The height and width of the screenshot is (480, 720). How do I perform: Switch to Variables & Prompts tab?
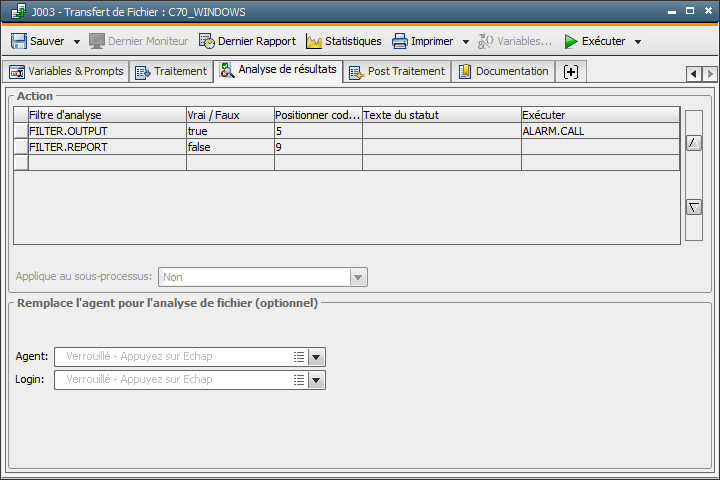click(x=66, y=72)
